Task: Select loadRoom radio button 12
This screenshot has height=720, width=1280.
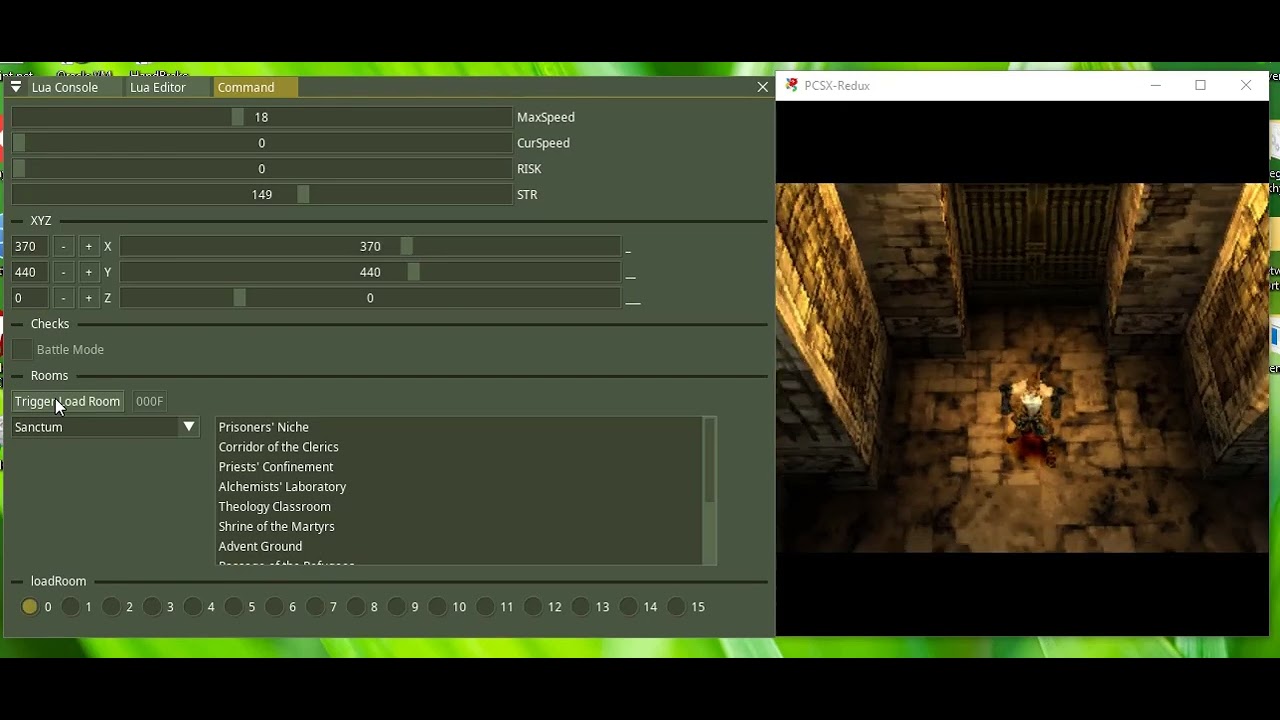Action: coord(534,607)
